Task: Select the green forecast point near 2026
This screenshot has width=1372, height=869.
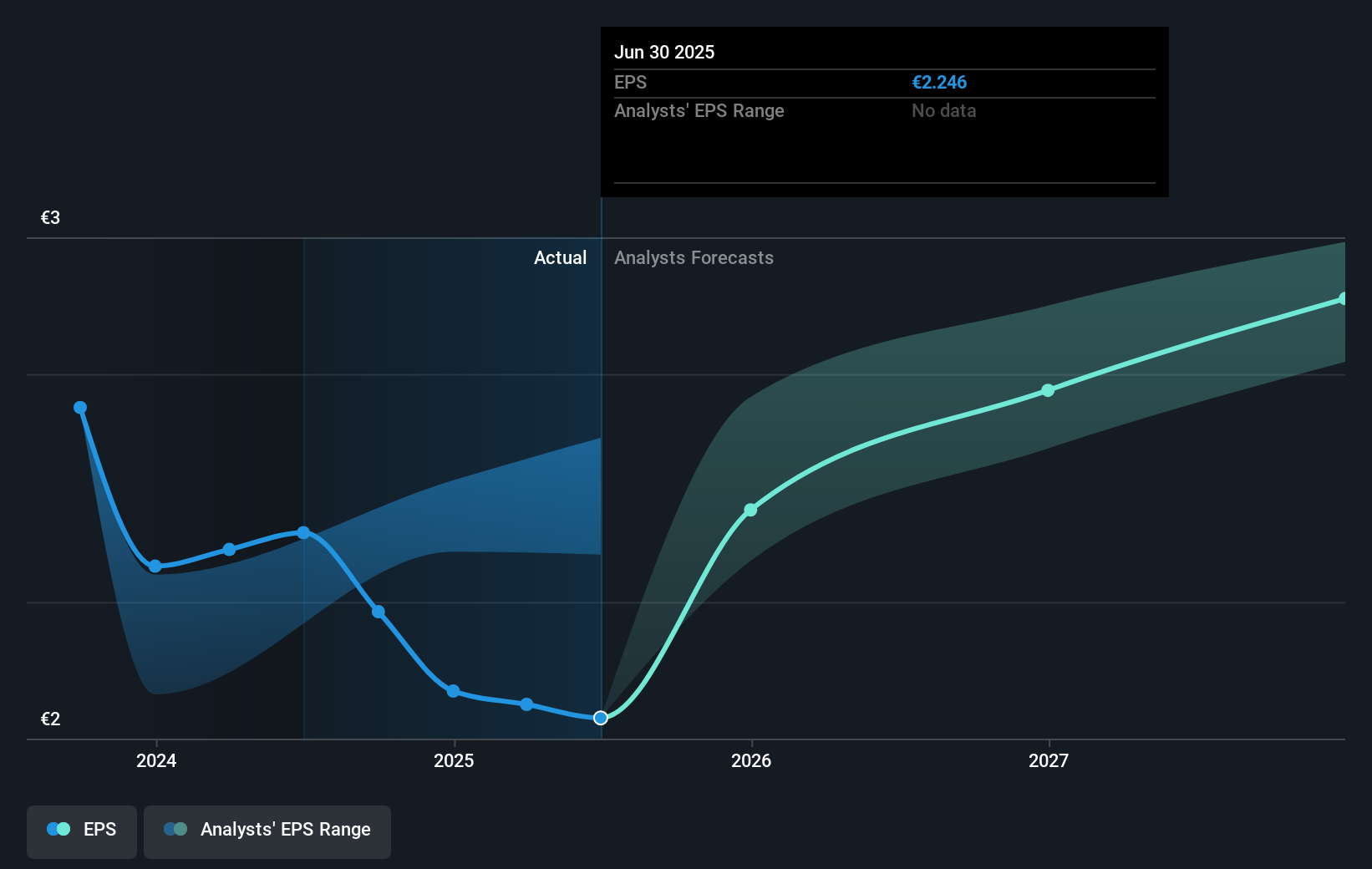Action: (x=750, y=509)
